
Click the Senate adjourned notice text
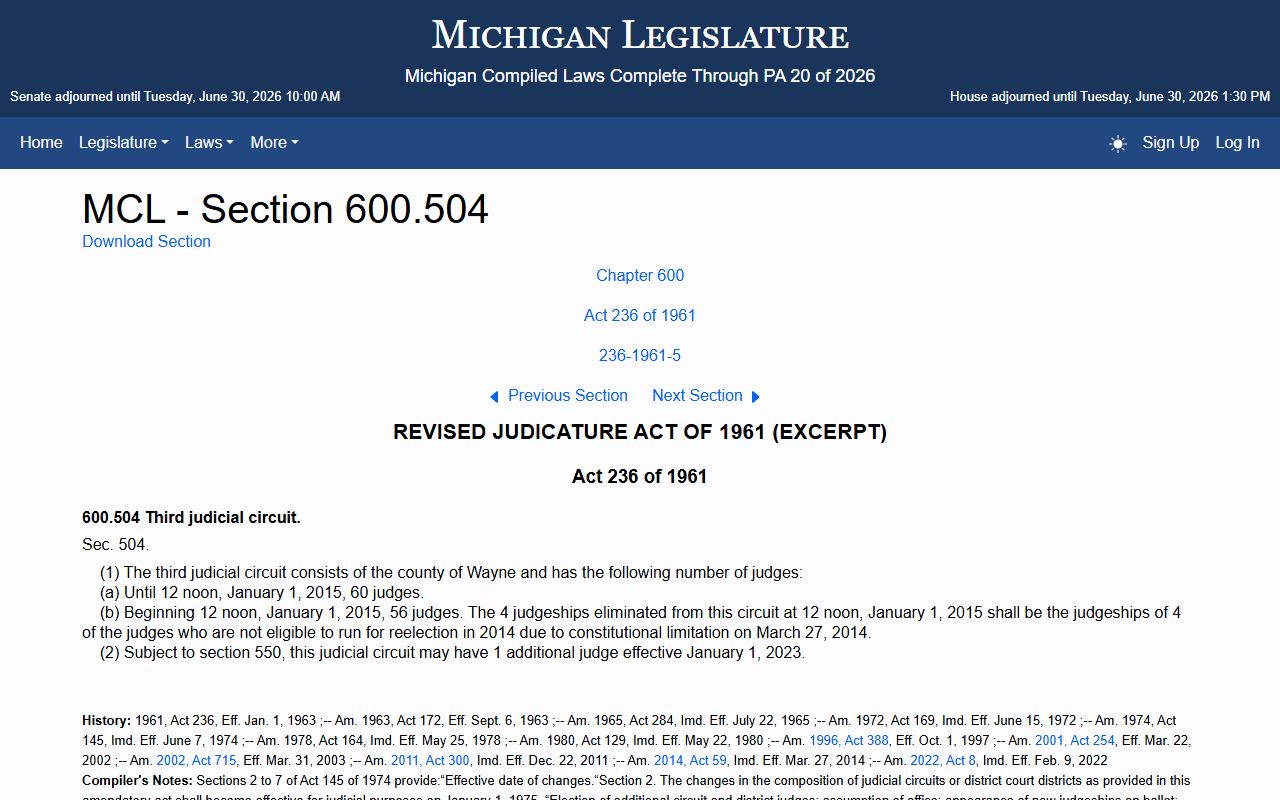[175, 96]
